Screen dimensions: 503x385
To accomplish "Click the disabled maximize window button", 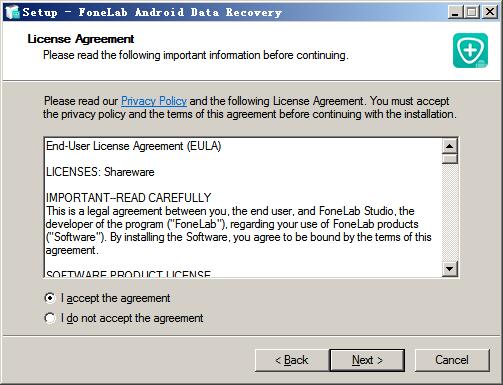I will point(472,12).
